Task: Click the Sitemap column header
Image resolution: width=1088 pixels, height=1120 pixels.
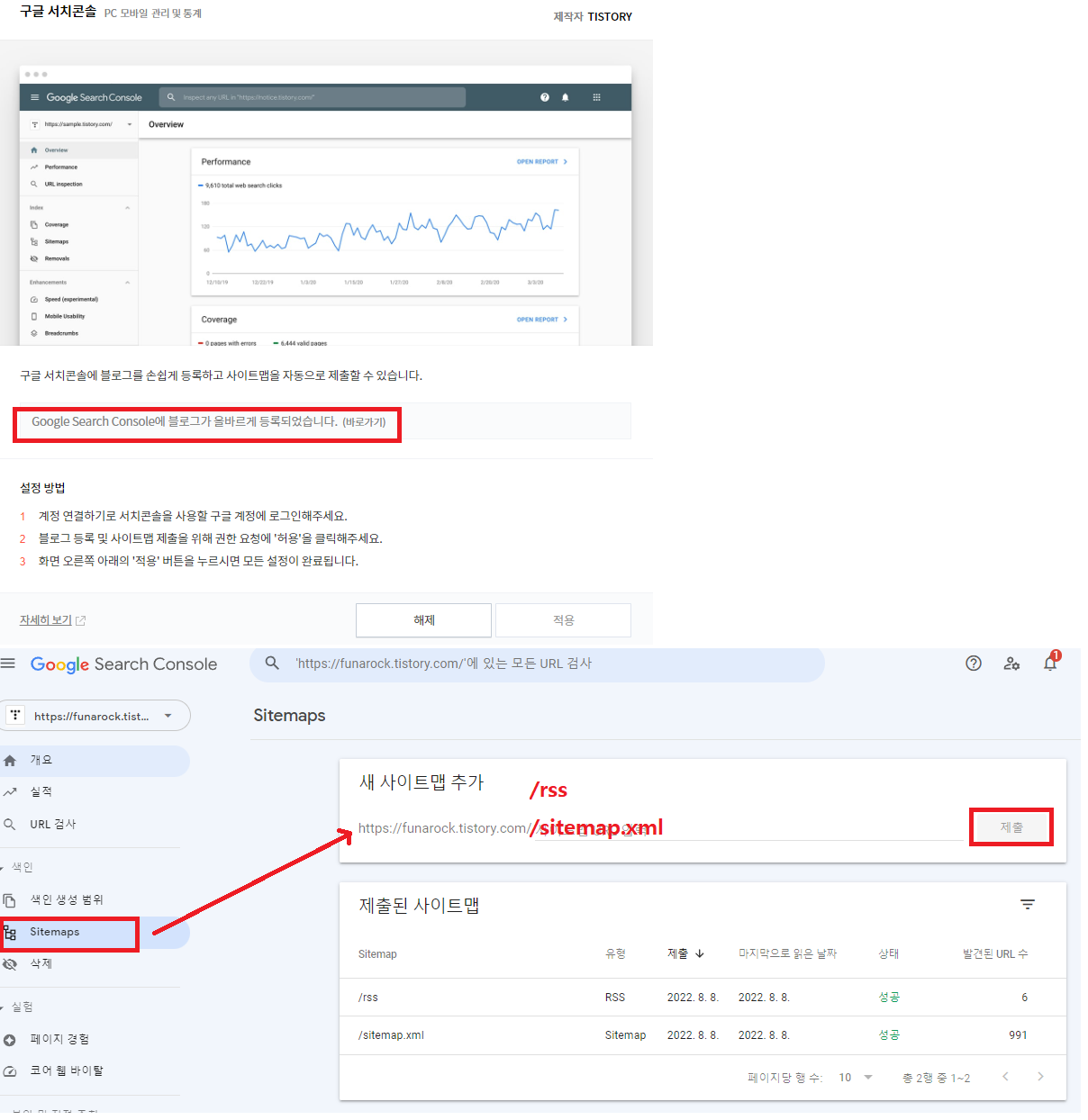Action: (377, 954)
